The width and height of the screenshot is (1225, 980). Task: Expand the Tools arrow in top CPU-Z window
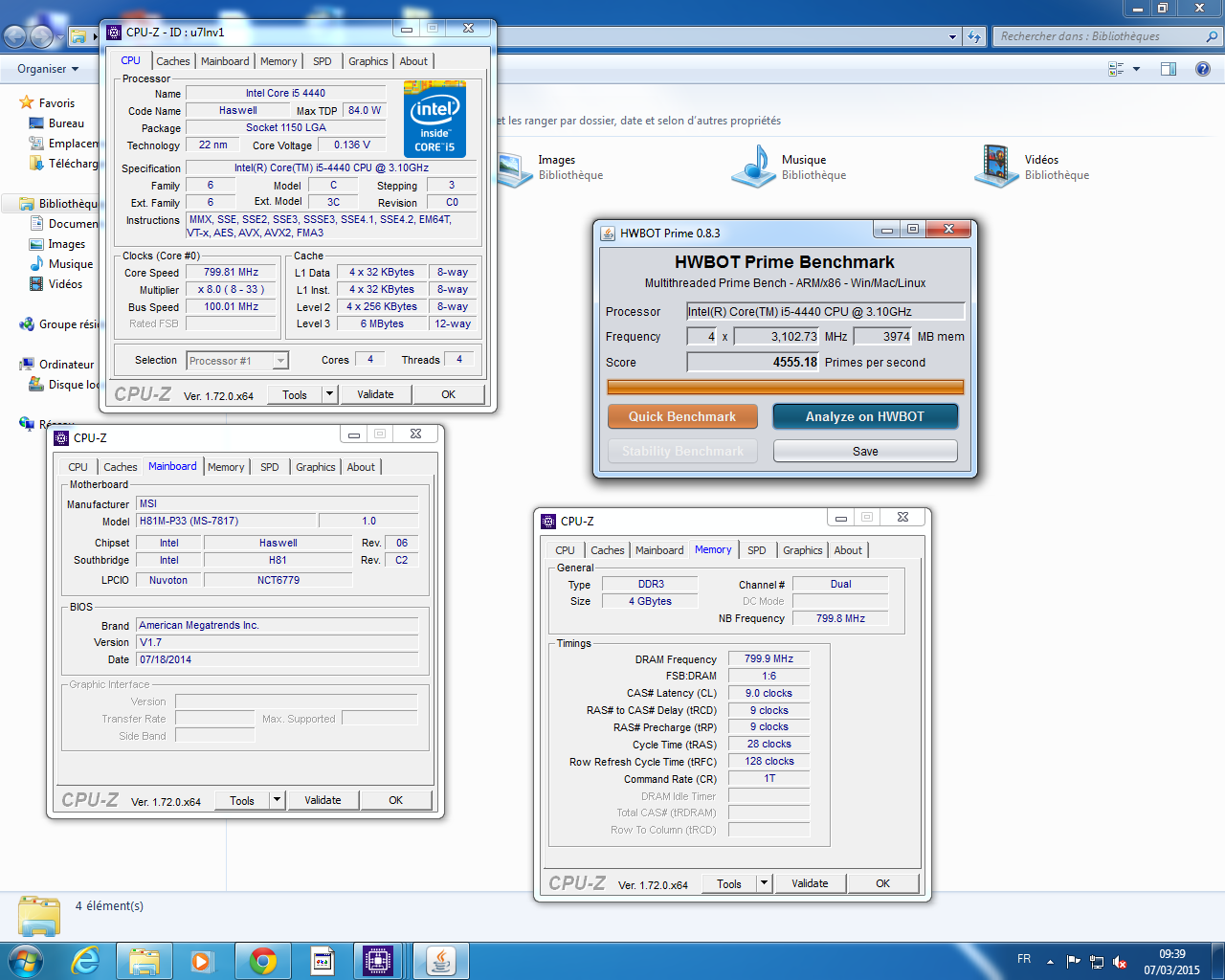(329, 394)
